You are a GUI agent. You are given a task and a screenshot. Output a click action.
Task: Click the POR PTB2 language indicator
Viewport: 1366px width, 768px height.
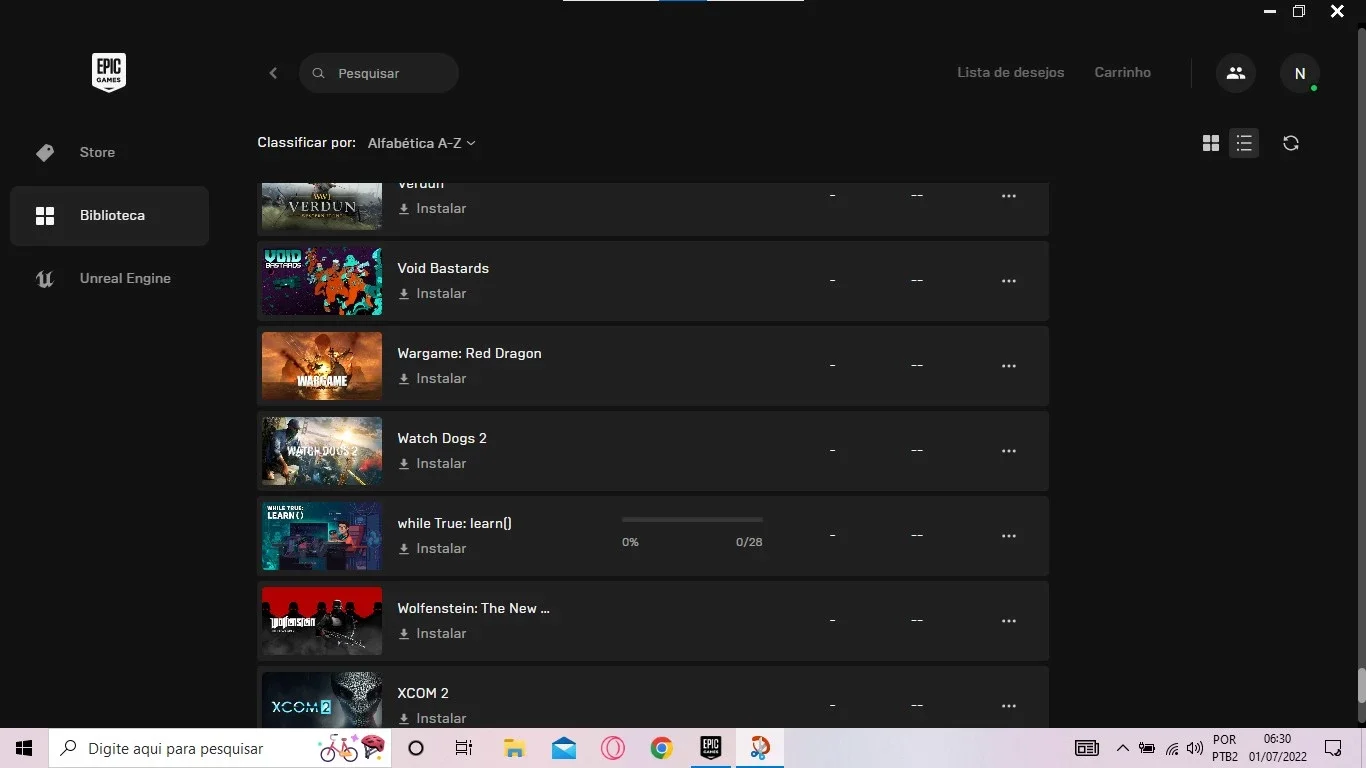click(x=1225, y=748)
